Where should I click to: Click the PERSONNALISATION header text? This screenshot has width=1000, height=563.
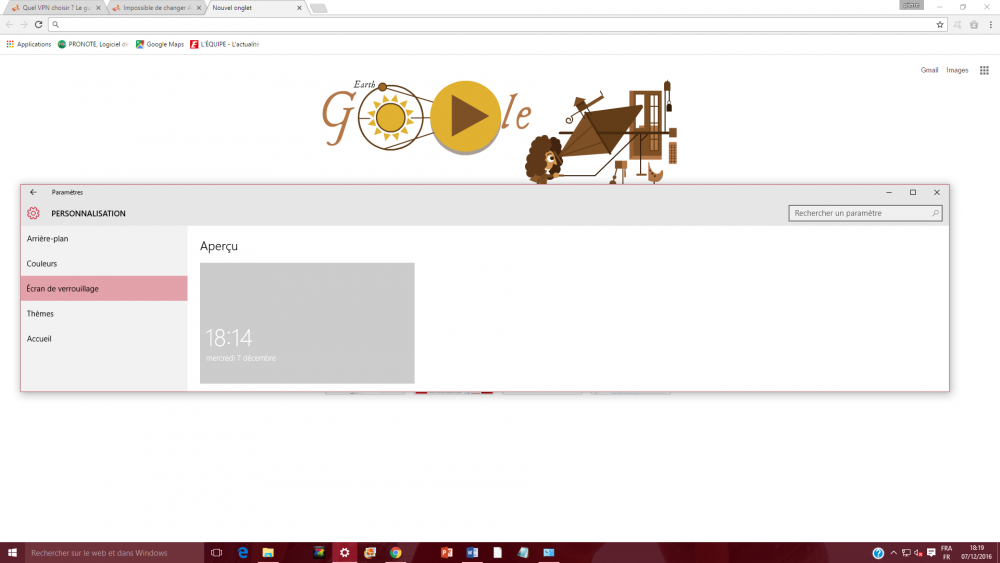pyautogui.click(x=88, y=214)
